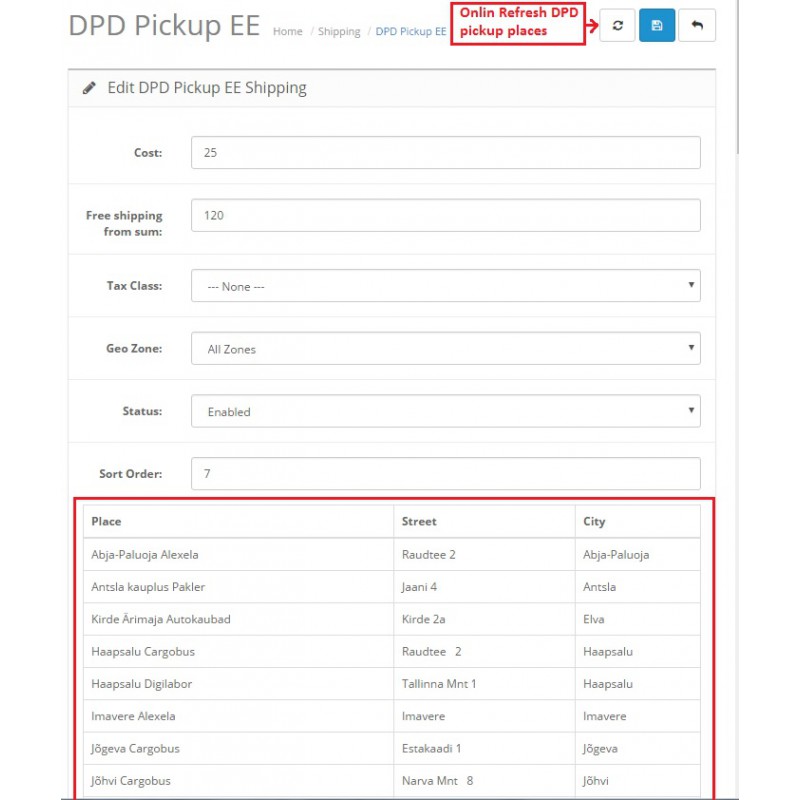
Task: Open the Shipping breadcrumb link
Action: point(339,32)
